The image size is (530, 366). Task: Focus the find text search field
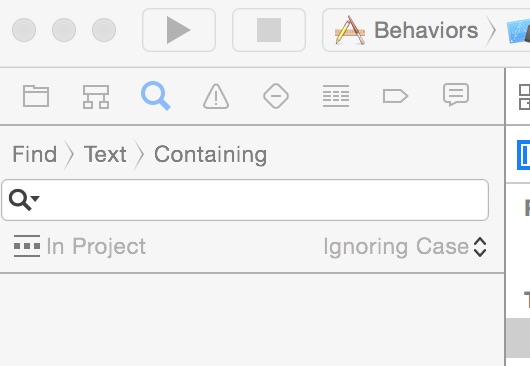tap(245, 200)
